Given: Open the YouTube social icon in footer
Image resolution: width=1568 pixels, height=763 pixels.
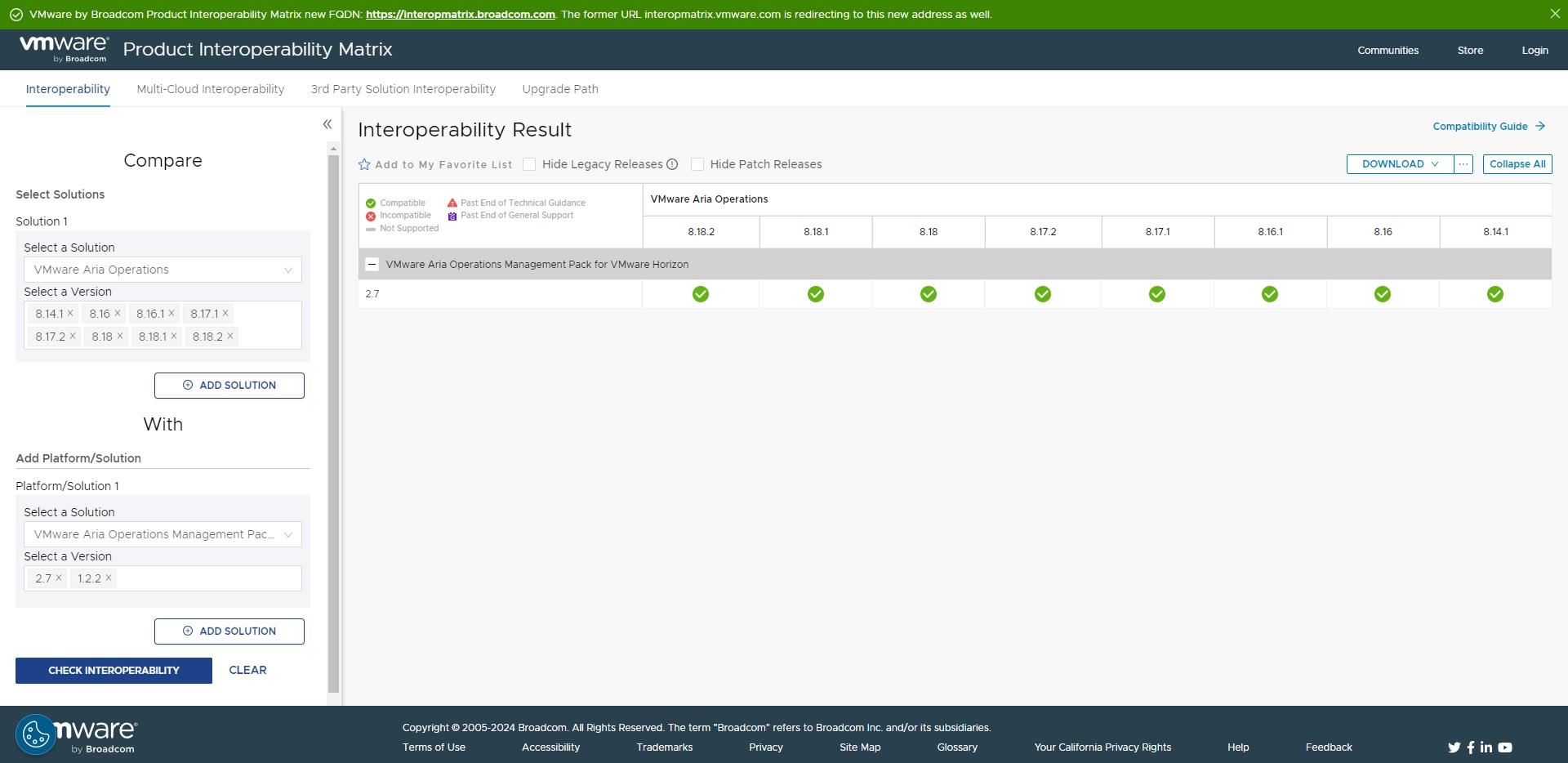Looking at the screenshot, I should click(x=1505, y=747).
